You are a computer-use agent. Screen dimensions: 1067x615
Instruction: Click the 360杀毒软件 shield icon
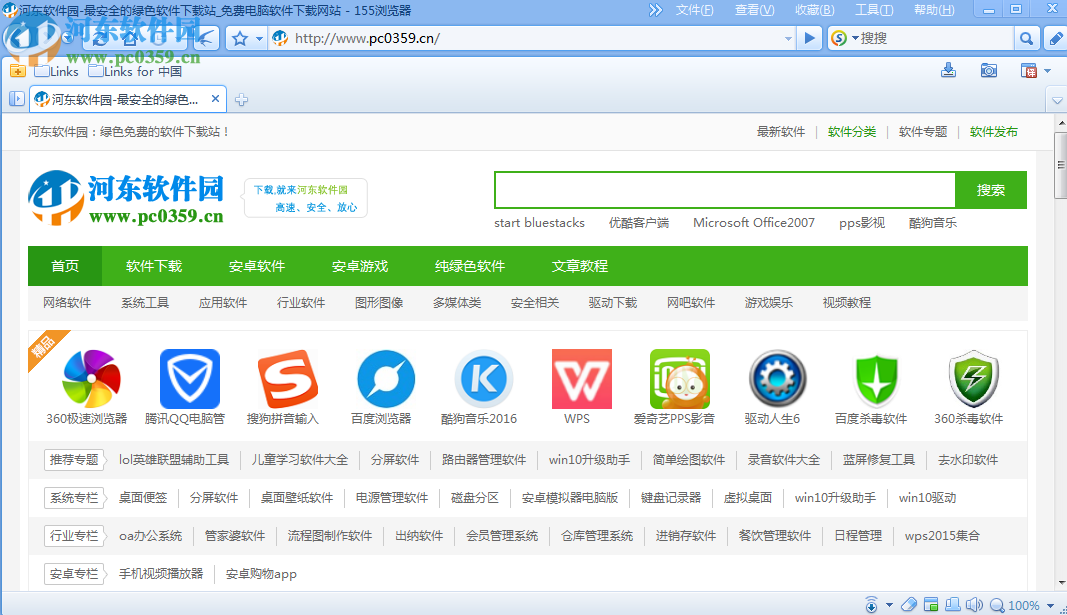pos(974,379)
